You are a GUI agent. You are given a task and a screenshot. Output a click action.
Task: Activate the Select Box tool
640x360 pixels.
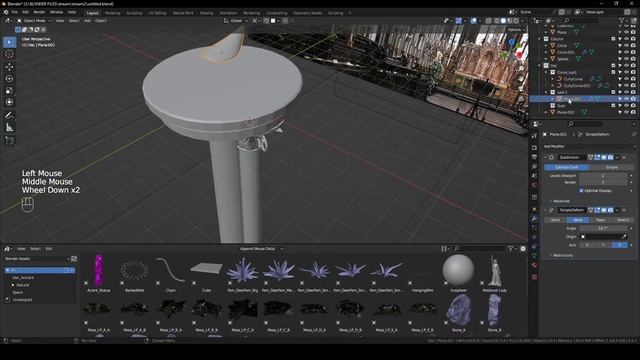click(x=9, y=42)
